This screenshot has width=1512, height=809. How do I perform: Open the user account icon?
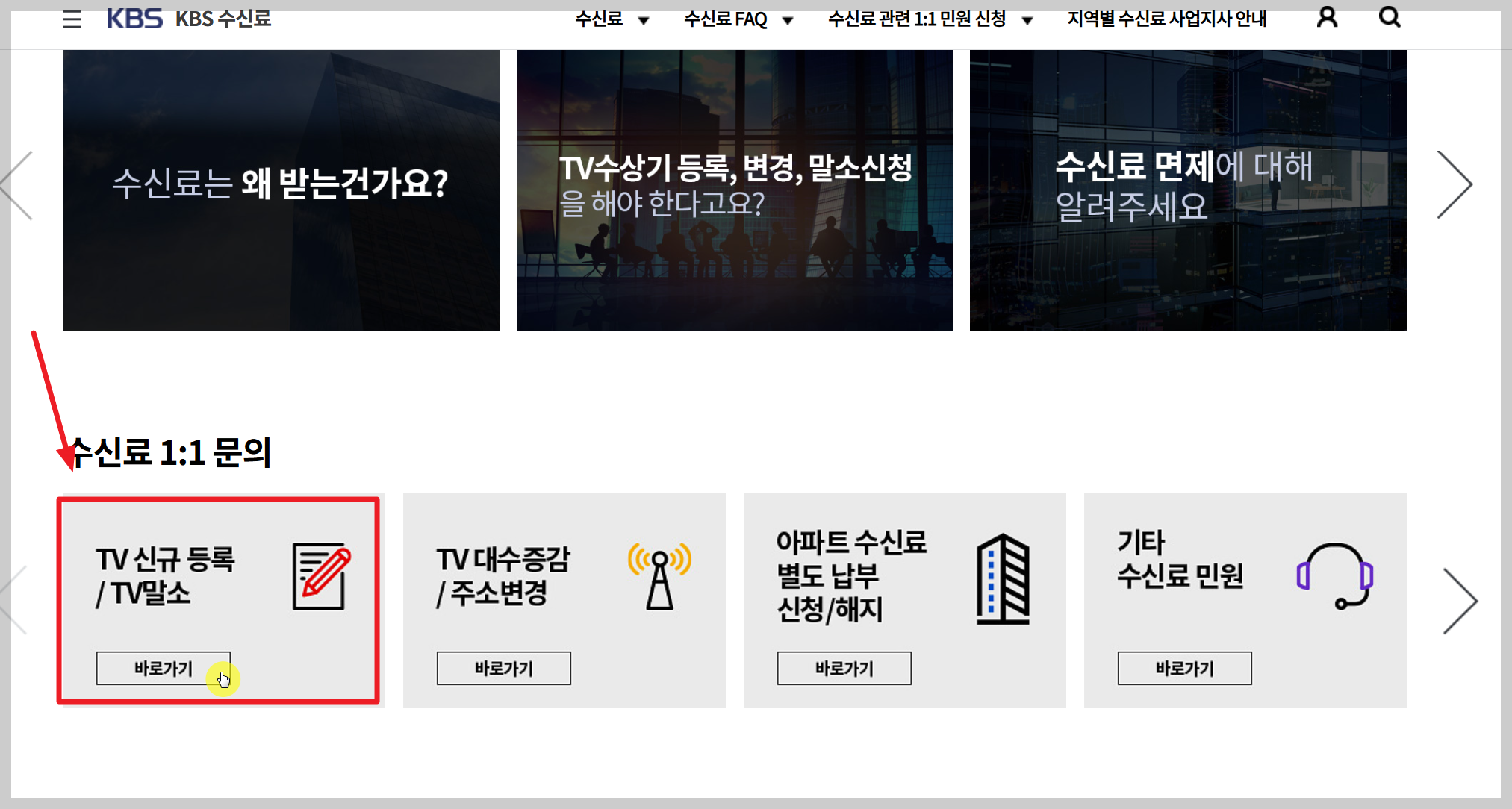(x=1327, y=17)
